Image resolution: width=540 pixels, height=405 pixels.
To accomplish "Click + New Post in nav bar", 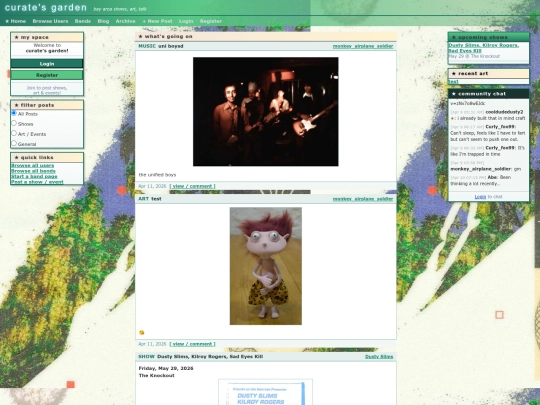I will (157, 21).
